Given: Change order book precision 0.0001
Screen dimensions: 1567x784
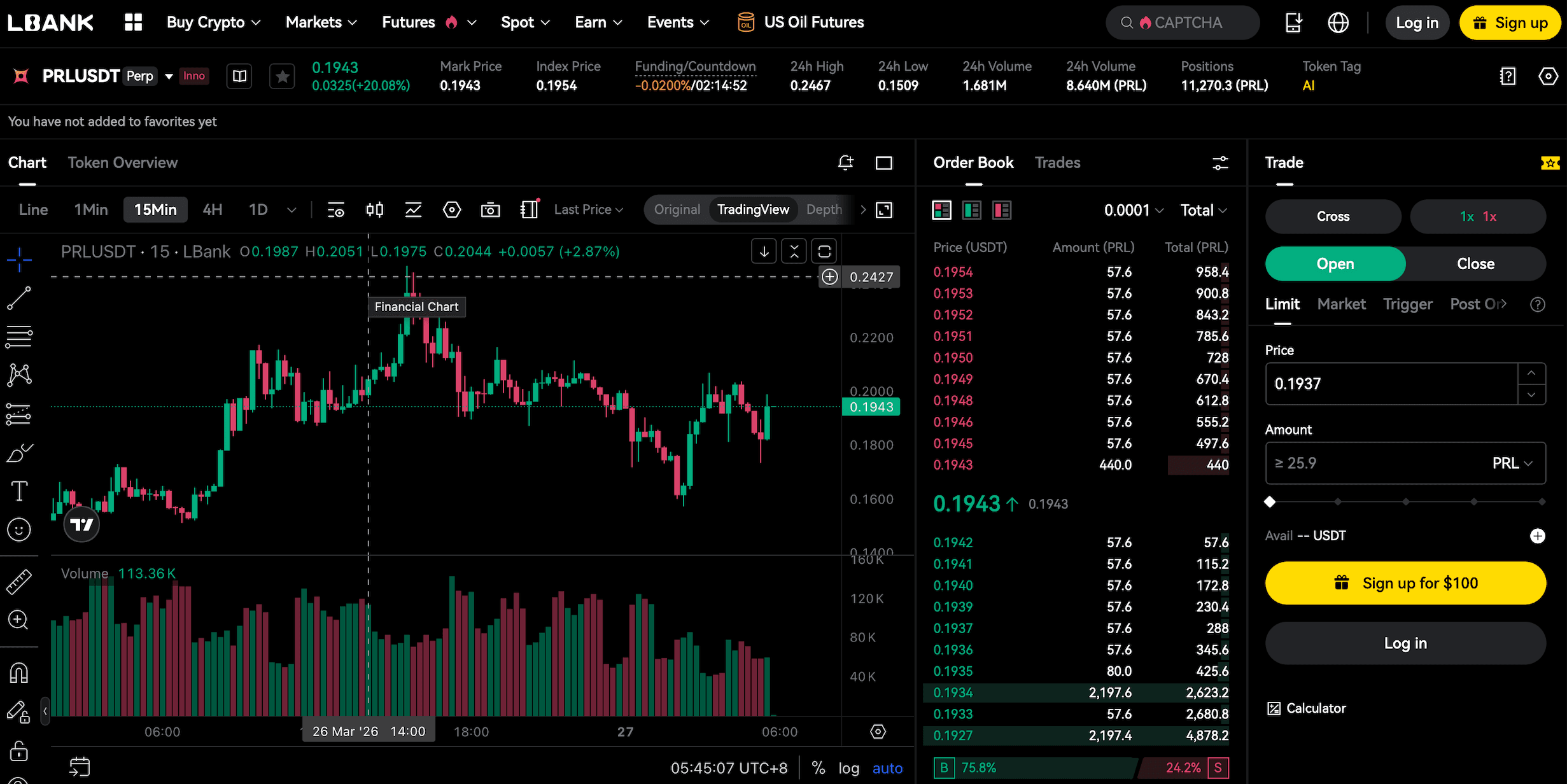Looking at the screenshot, I should pyautogui.click(x=1134, y=210).
